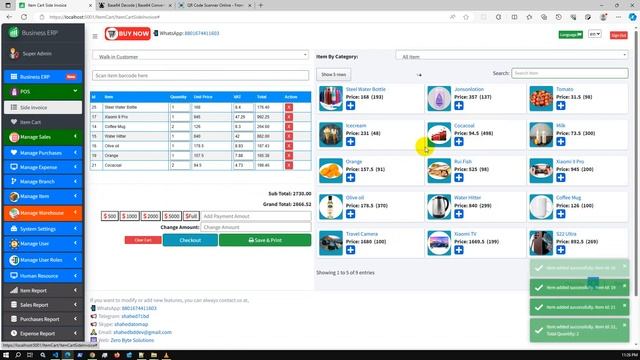The image size is (640, 360).
Task: Toggle sidebar with hamburger menu icon
Action: point(95,36)
